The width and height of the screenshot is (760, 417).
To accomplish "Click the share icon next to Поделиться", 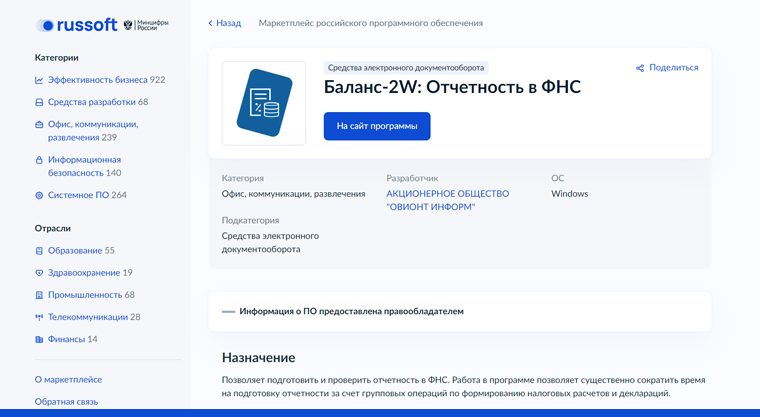I will tap(640, 68).
